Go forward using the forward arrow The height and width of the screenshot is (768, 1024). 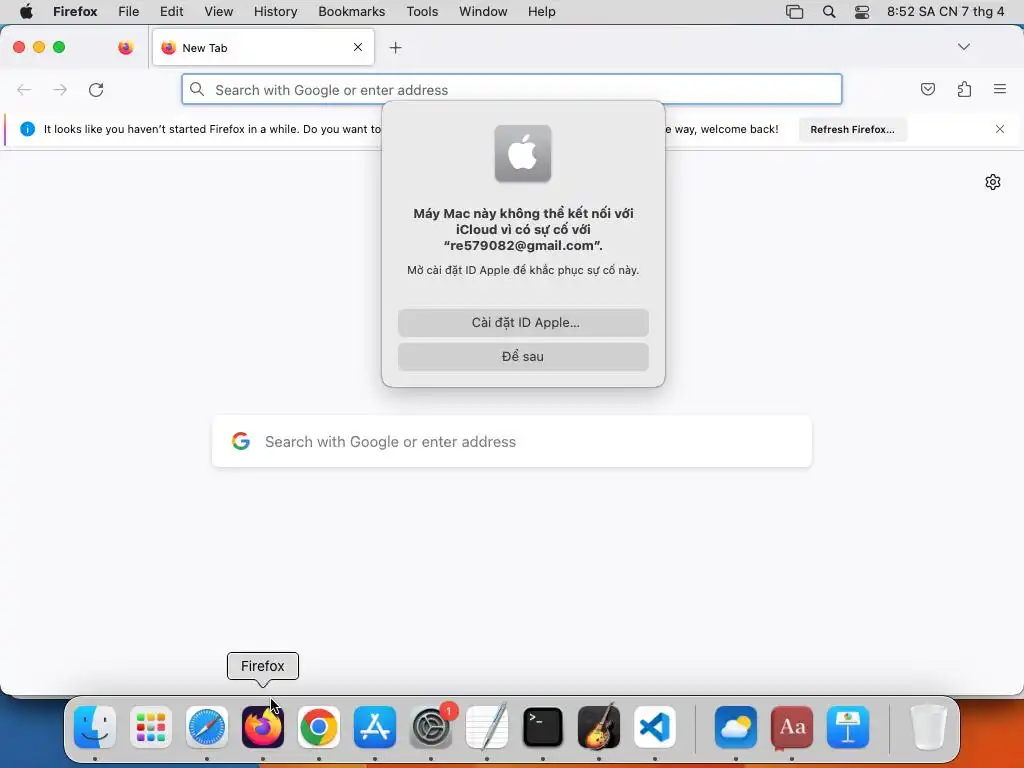click(x=60, y=89)
